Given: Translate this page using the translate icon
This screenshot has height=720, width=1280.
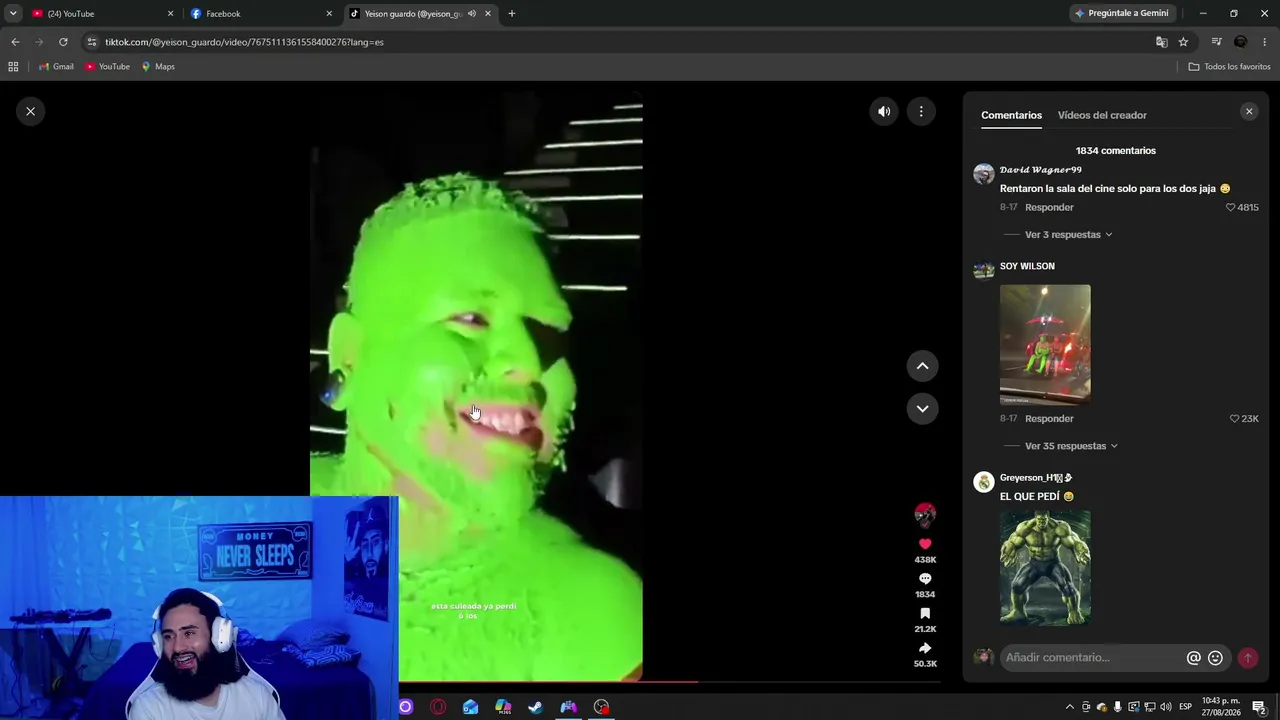Looking at the screenshot, I should 1161,42.
